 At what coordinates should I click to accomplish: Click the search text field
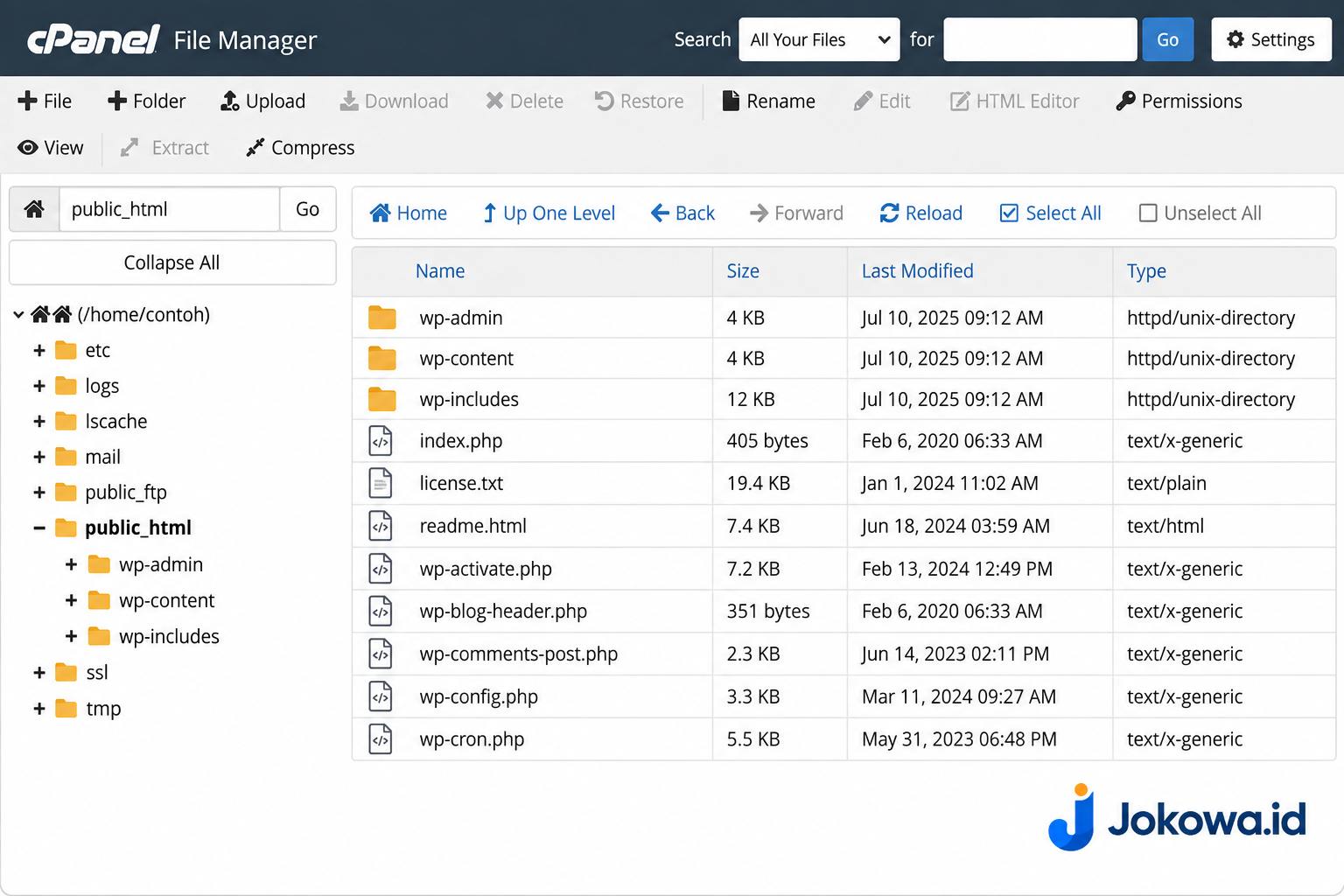(1039, 39)
